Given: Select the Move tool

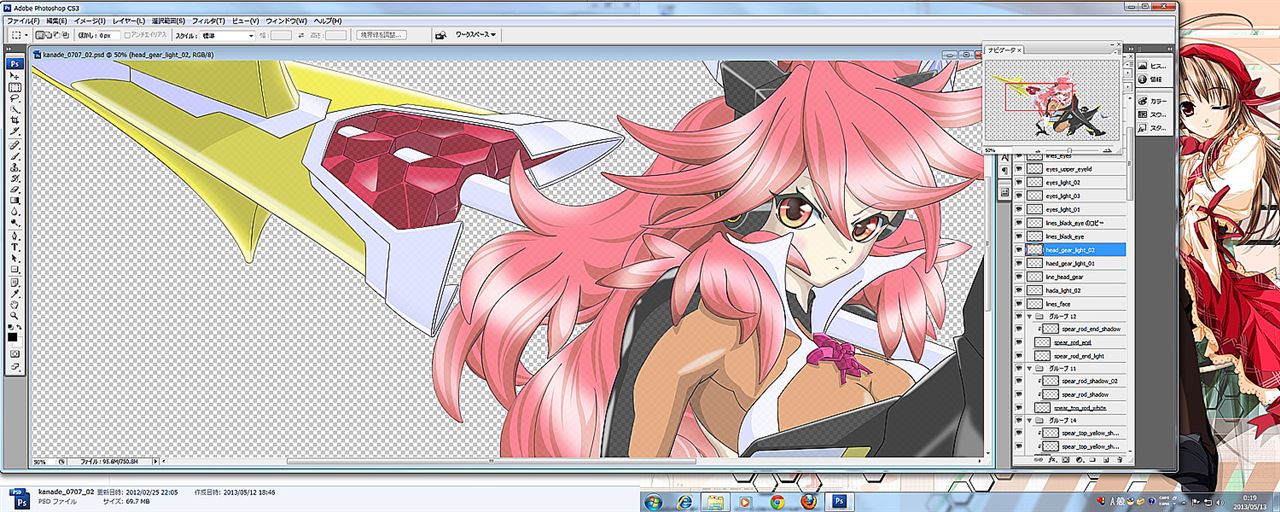Looking at the screenshot, I should (15, 77).
